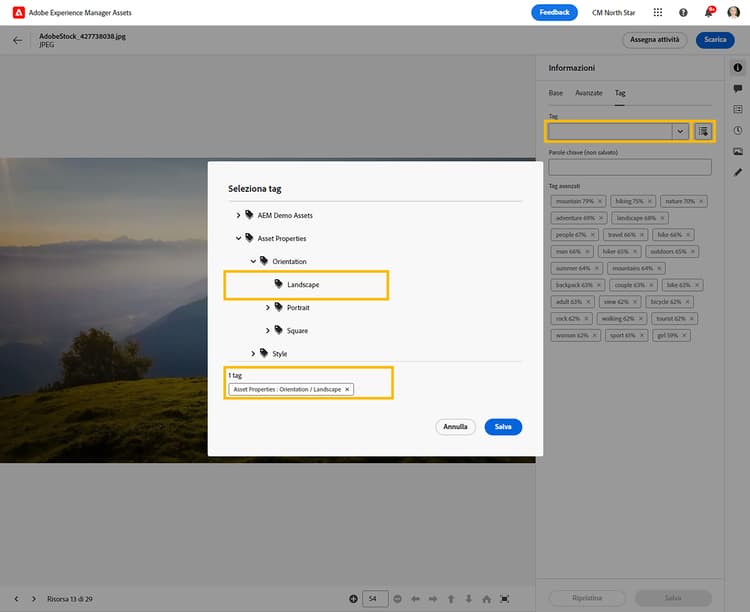This screenshot has height=612, width=750.
Task: Open the apps grid switcher icon
Action: coord(657,13)
